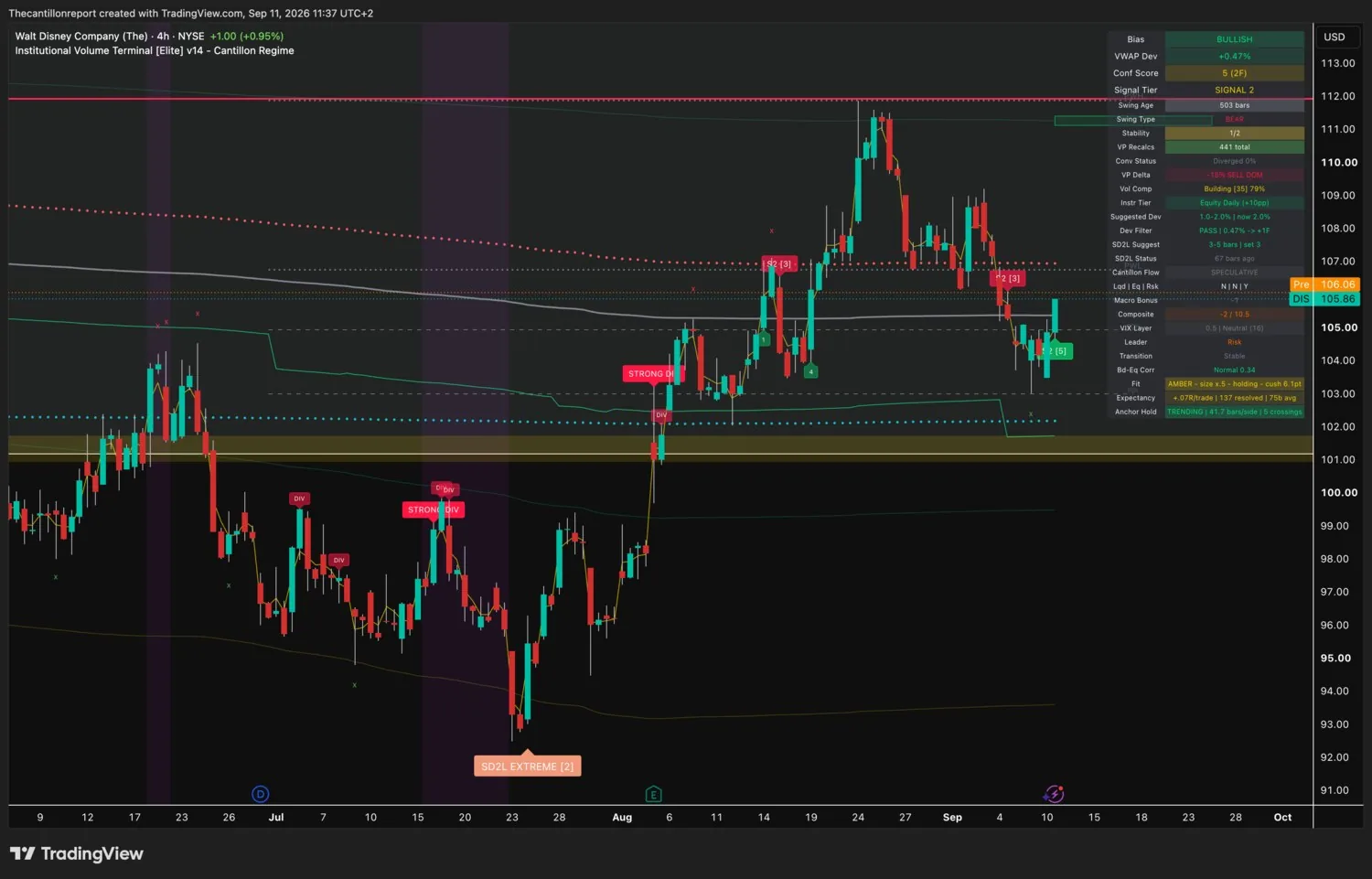Image resolution: width=1372 pixels, height=879 pixels.
Task: Open the USD currency selector
Action: pyautogui.click(x=1334, y=37)
